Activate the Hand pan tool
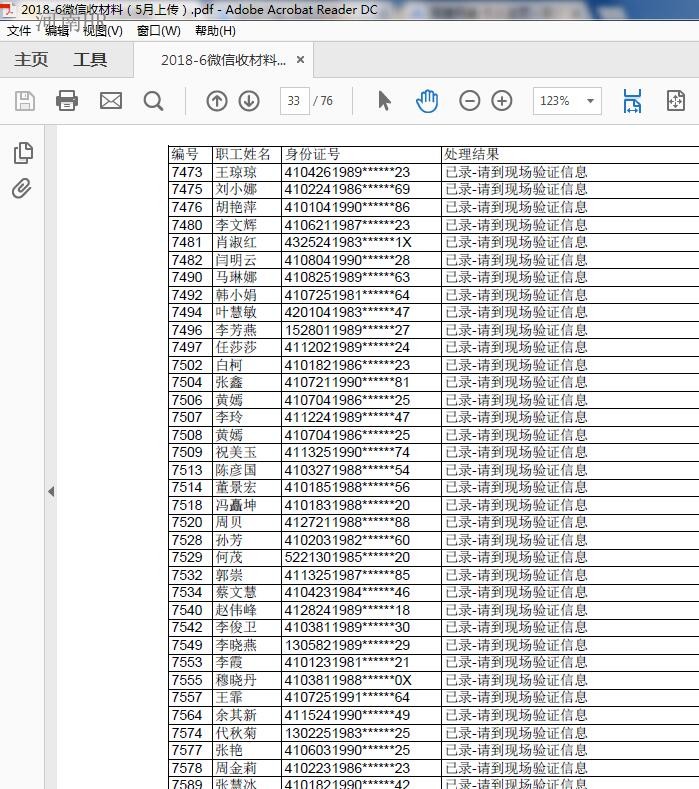The height and width of the screenshot is (789, 699). coord(427,101)
